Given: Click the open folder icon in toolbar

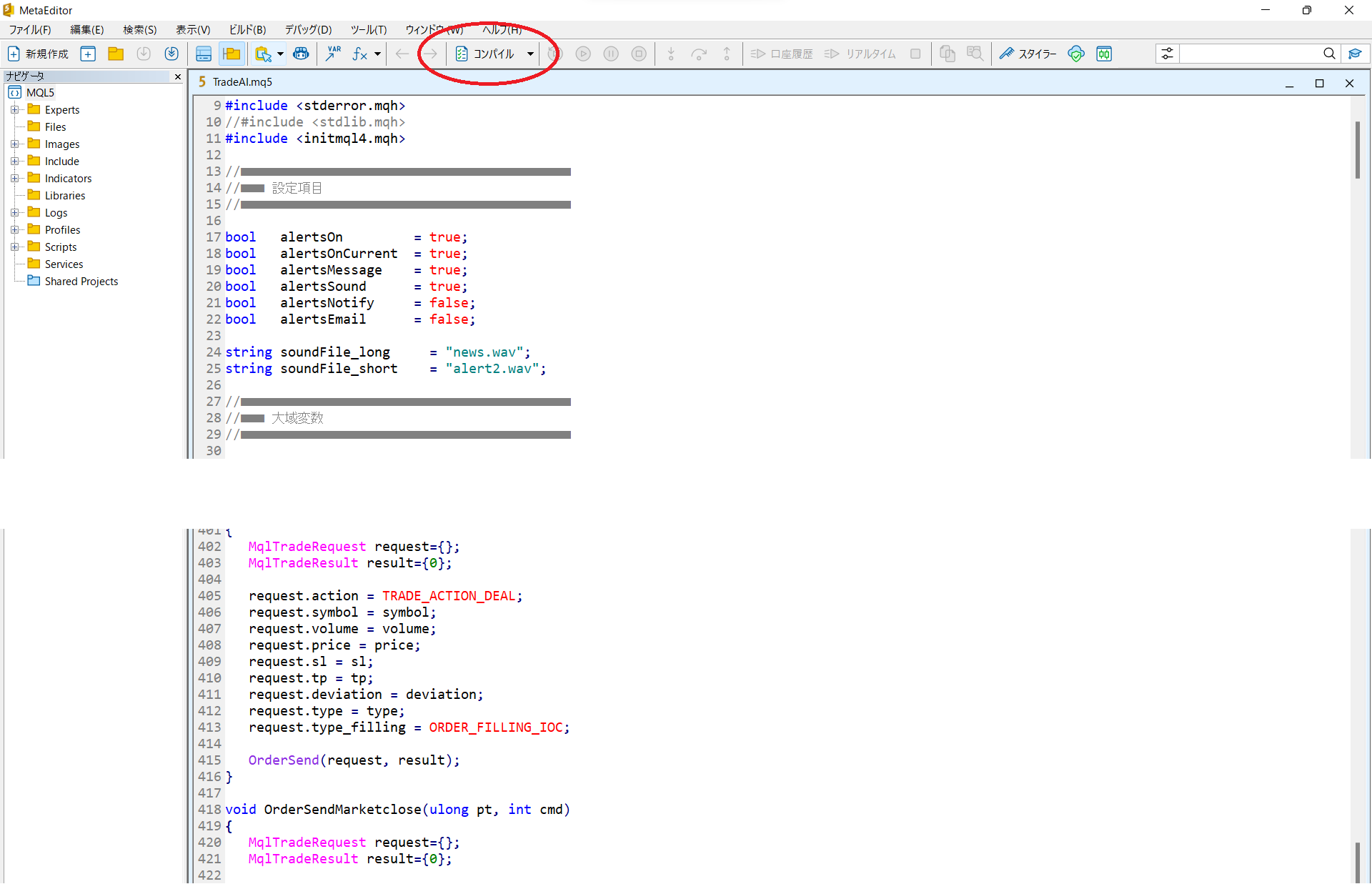Looking at the screenshot, I should (116, 54).
